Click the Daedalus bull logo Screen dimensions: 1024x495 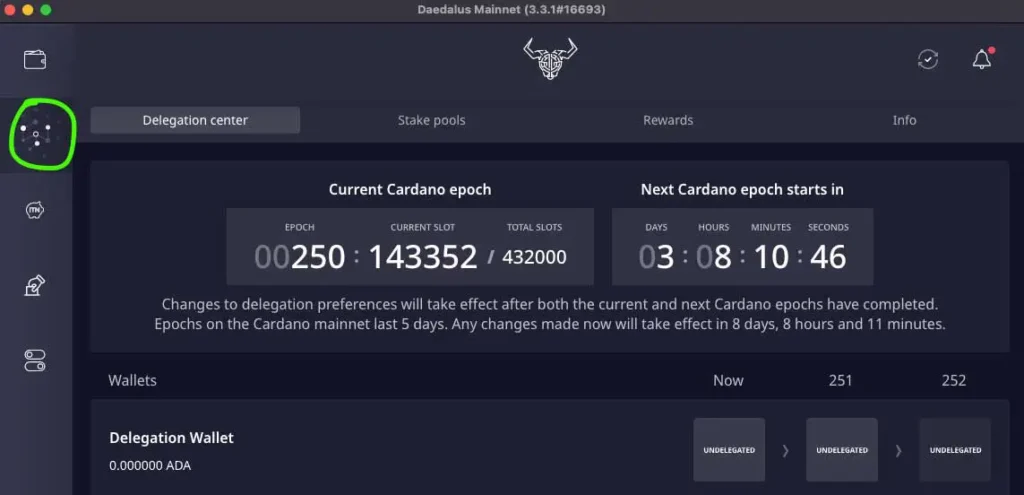550,59
